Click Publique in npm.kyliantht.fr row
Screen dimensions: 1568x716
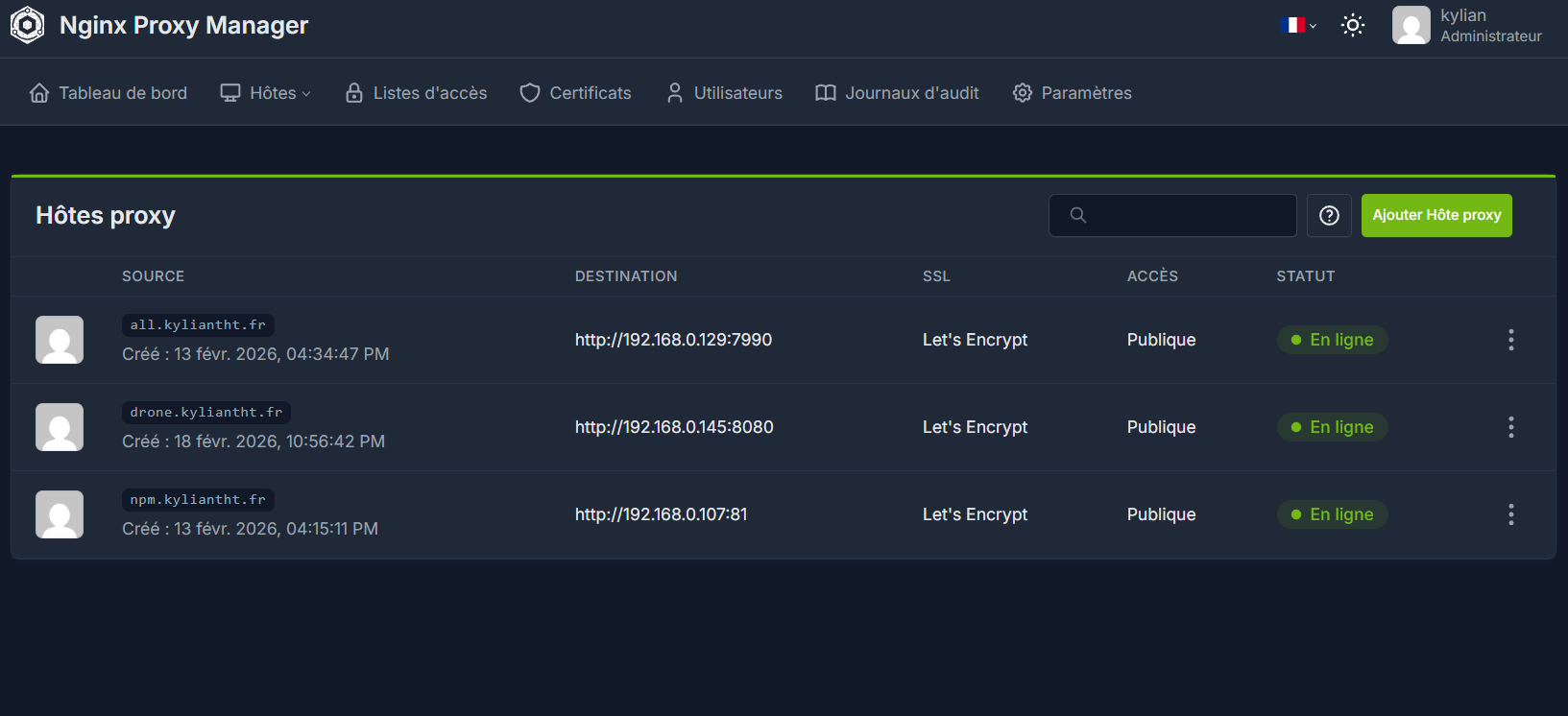[x=1161, y=514]
